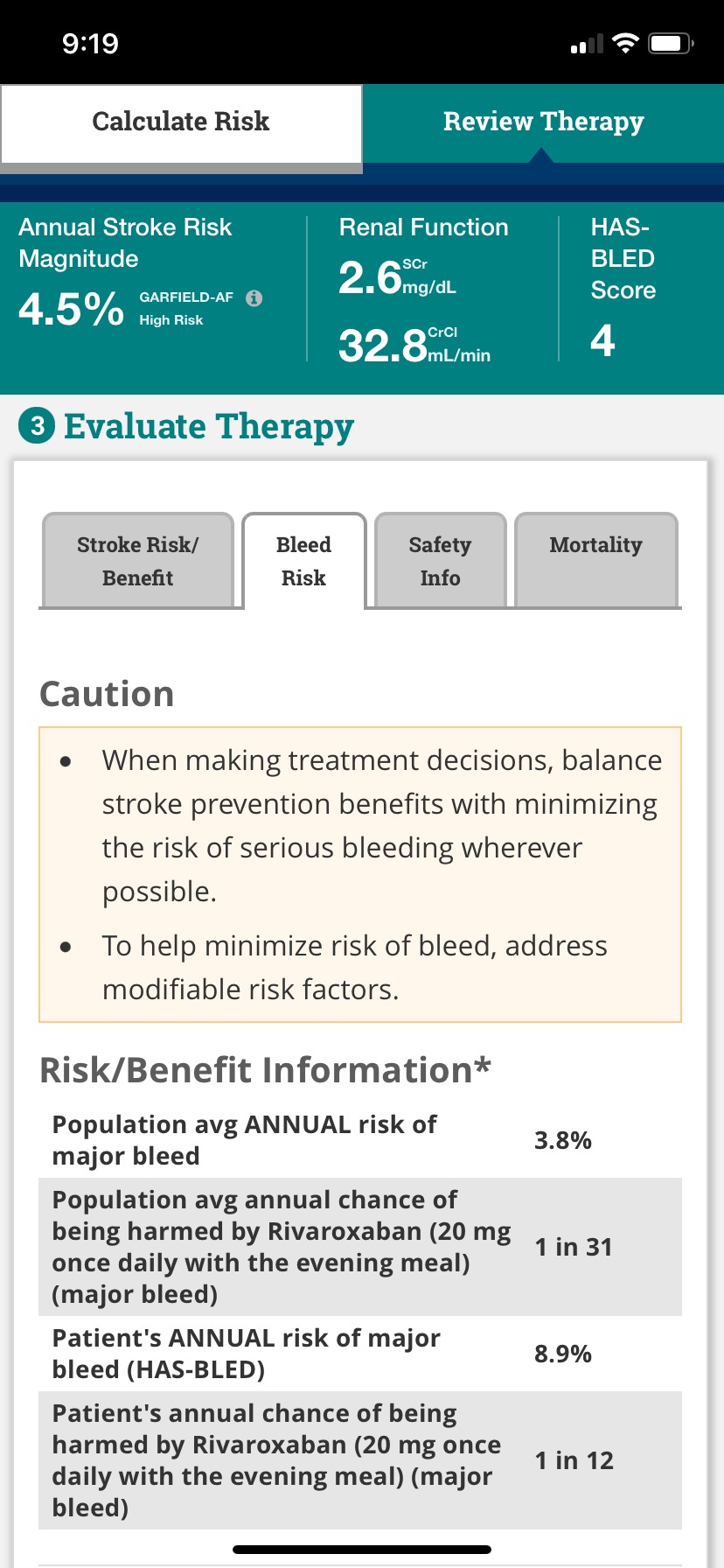Switch to Calculate Risk tab
This screenshot has height=1568, width=724.
[181, 122]
